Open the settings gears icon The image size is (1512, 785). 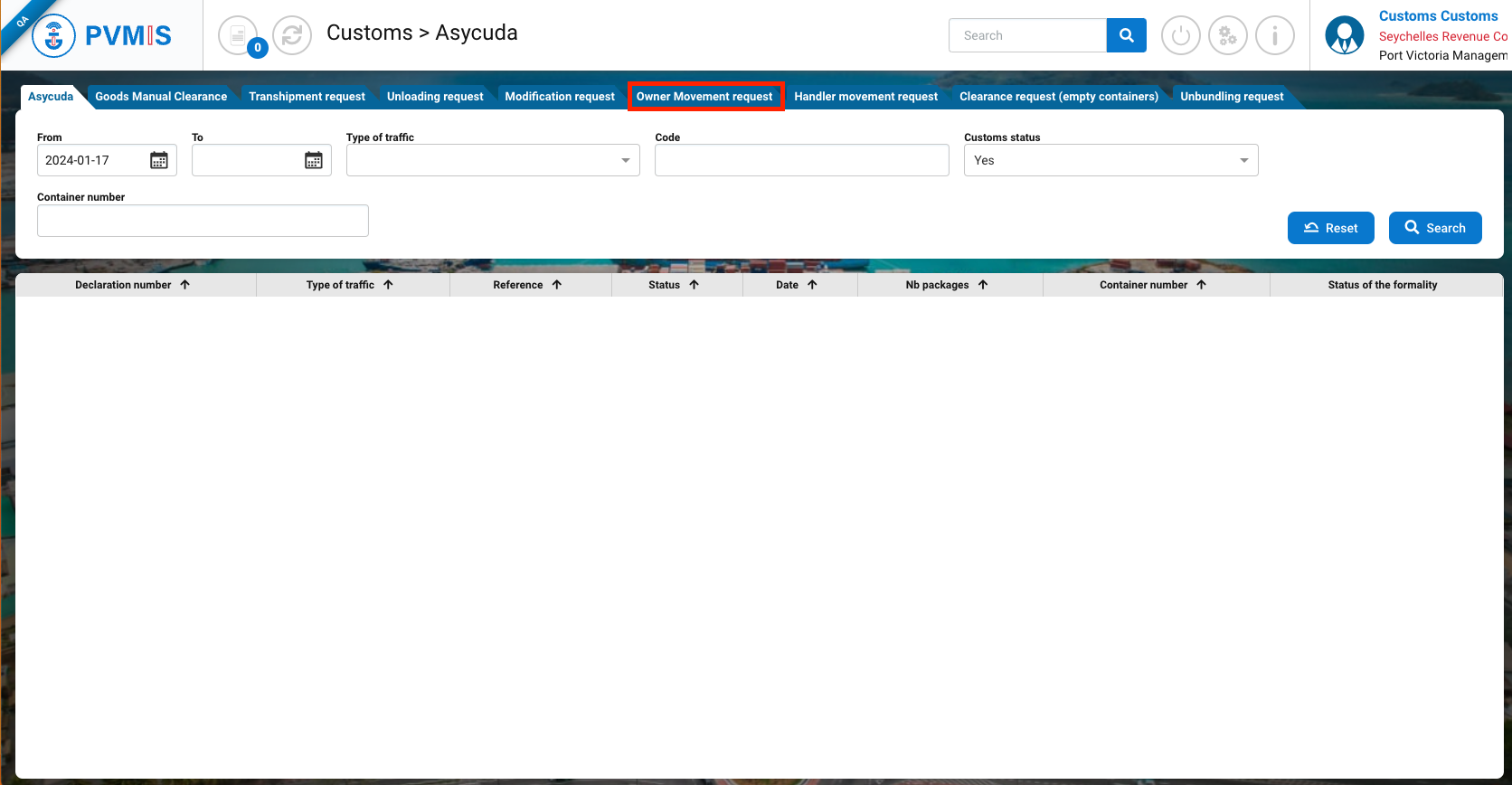click(x=1227, y=36)
